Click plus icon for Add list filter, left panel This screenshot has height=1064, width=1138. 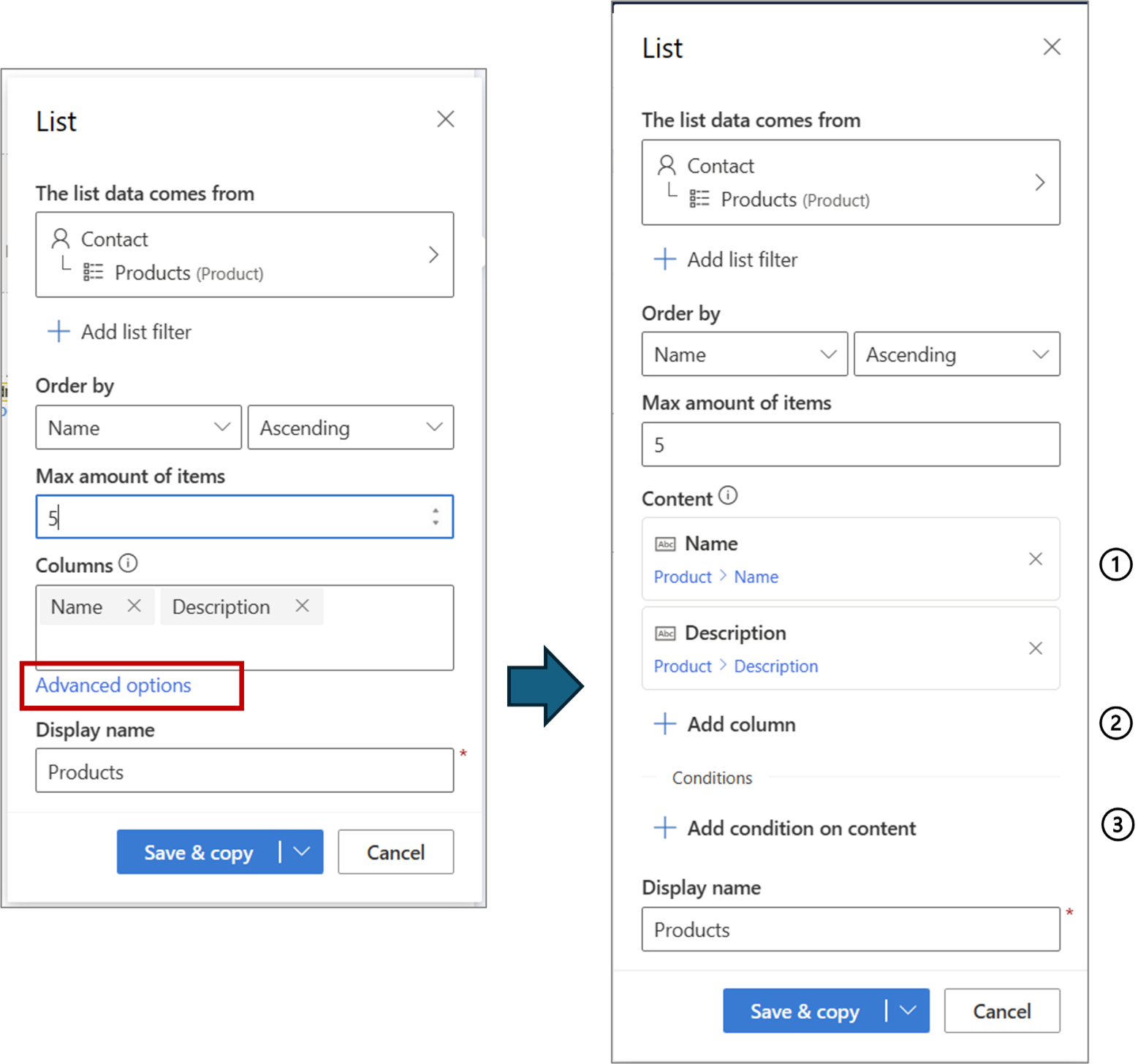pos(58,332)
